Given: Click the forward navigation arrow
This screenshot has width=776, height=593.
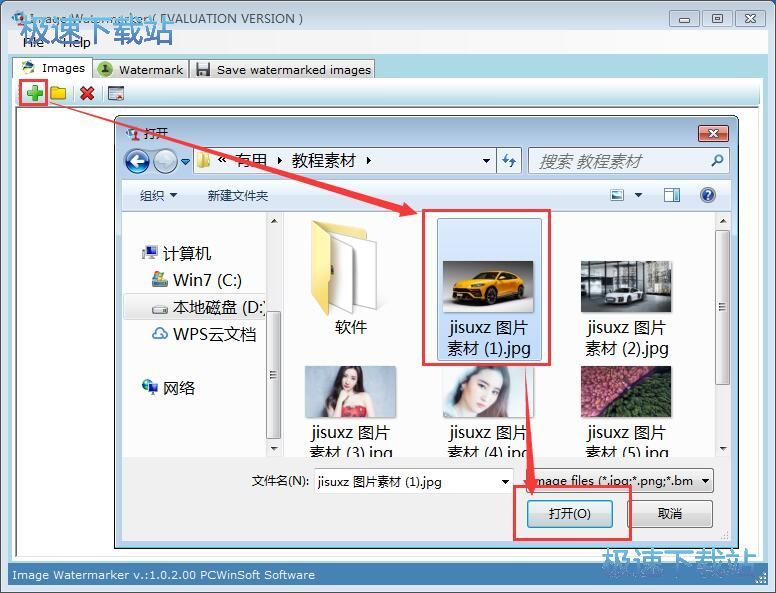Looking at the screenshot, I should (165, 161).
